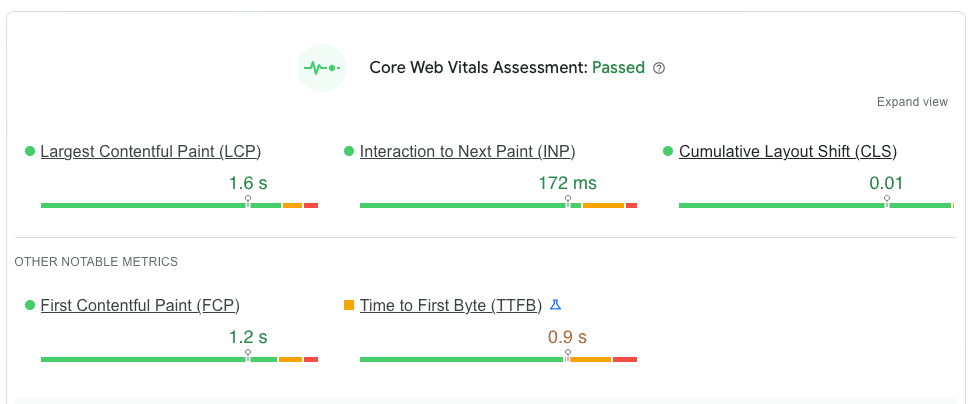Click the FCP distribution bar marker

tap(248, 354)
